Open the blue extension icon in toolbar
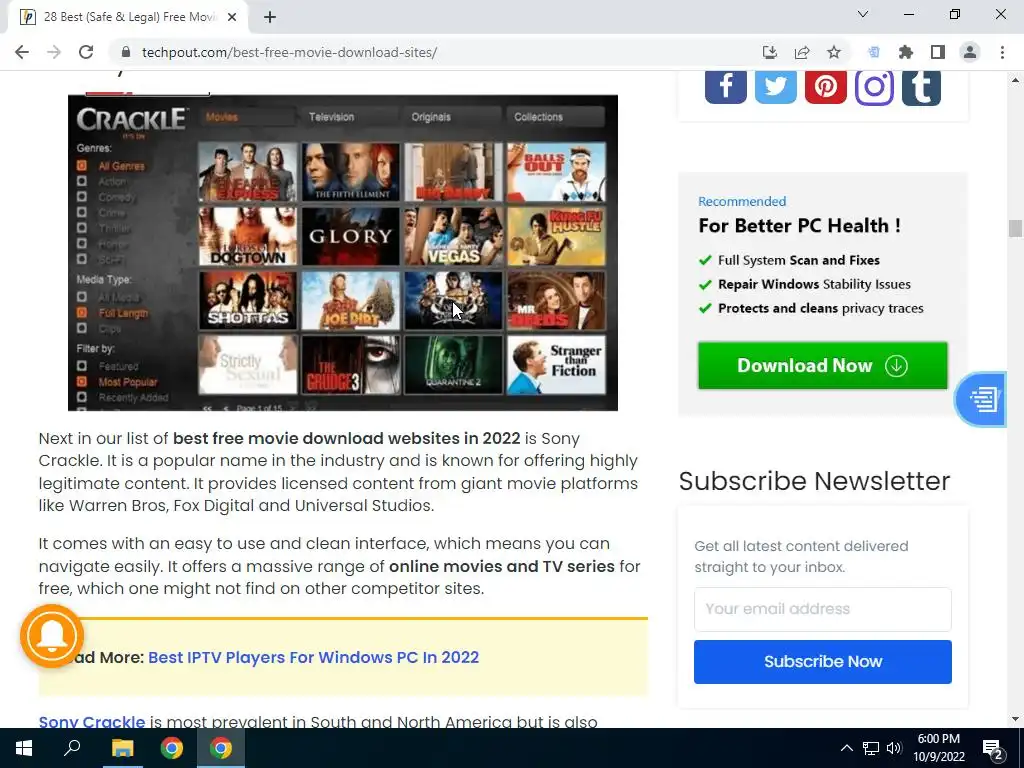This screenshot has height=768, width=1024. point(874,52)
